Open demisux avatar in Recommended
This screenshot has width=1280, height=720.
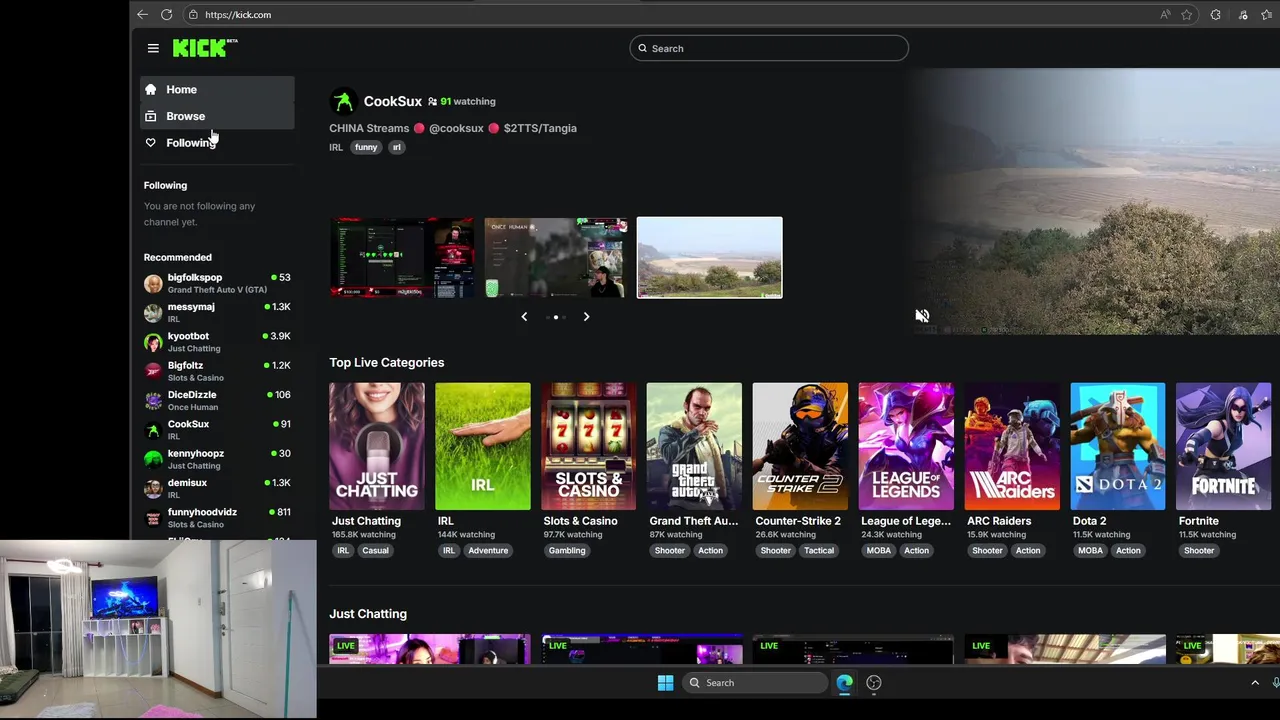[153, 488]
